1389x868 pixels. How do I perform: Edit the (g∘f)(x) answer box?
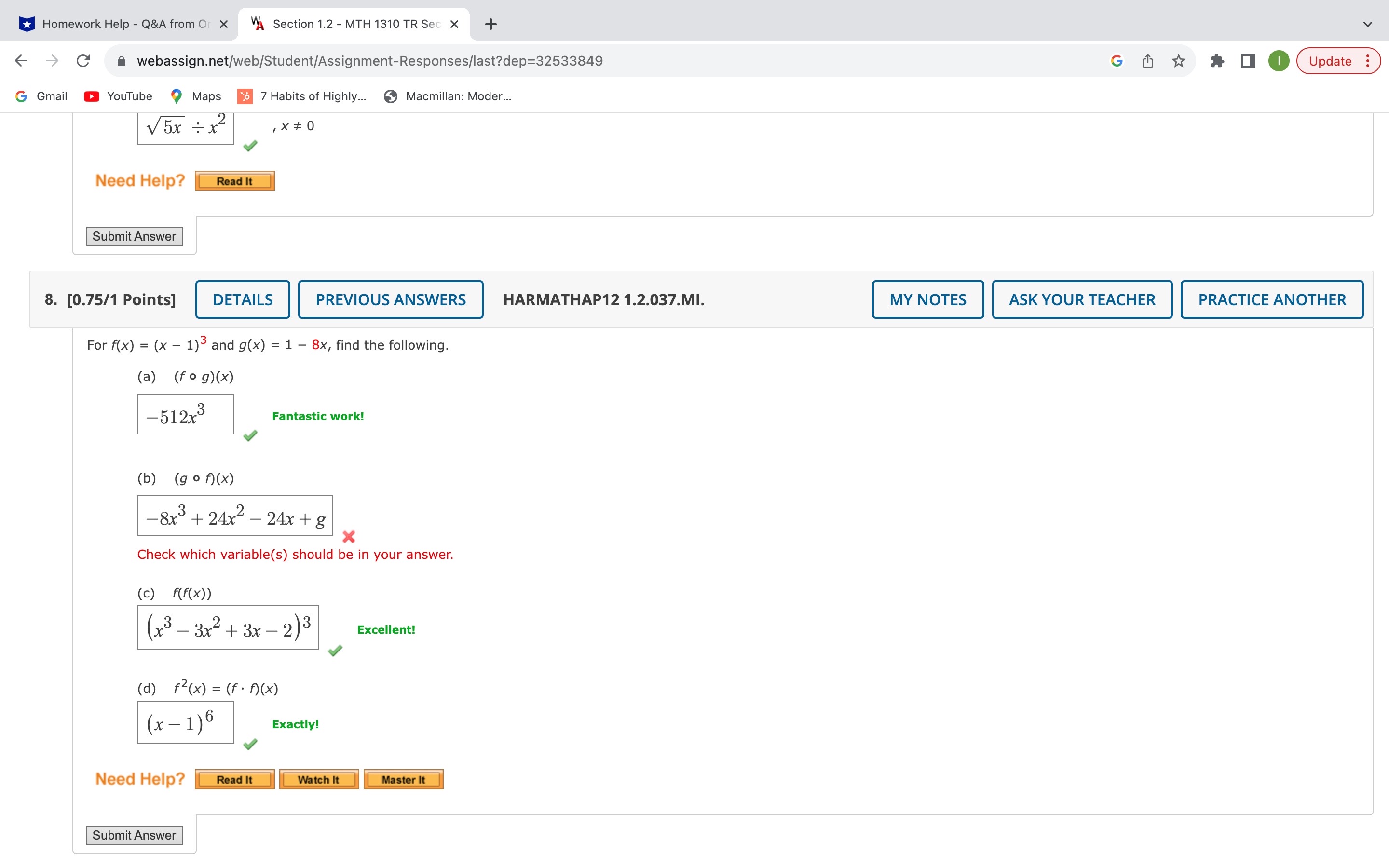pyautogui.click(x=235, y=516)
